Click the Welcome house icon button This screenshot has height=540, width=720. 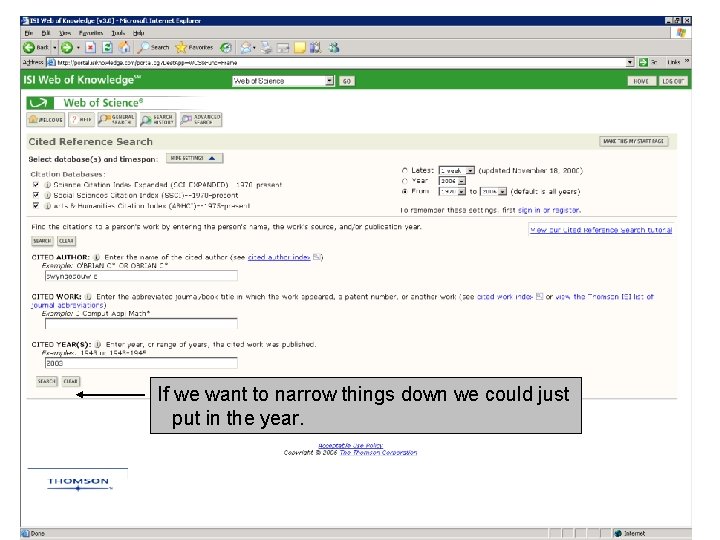[x=45, y=119]
